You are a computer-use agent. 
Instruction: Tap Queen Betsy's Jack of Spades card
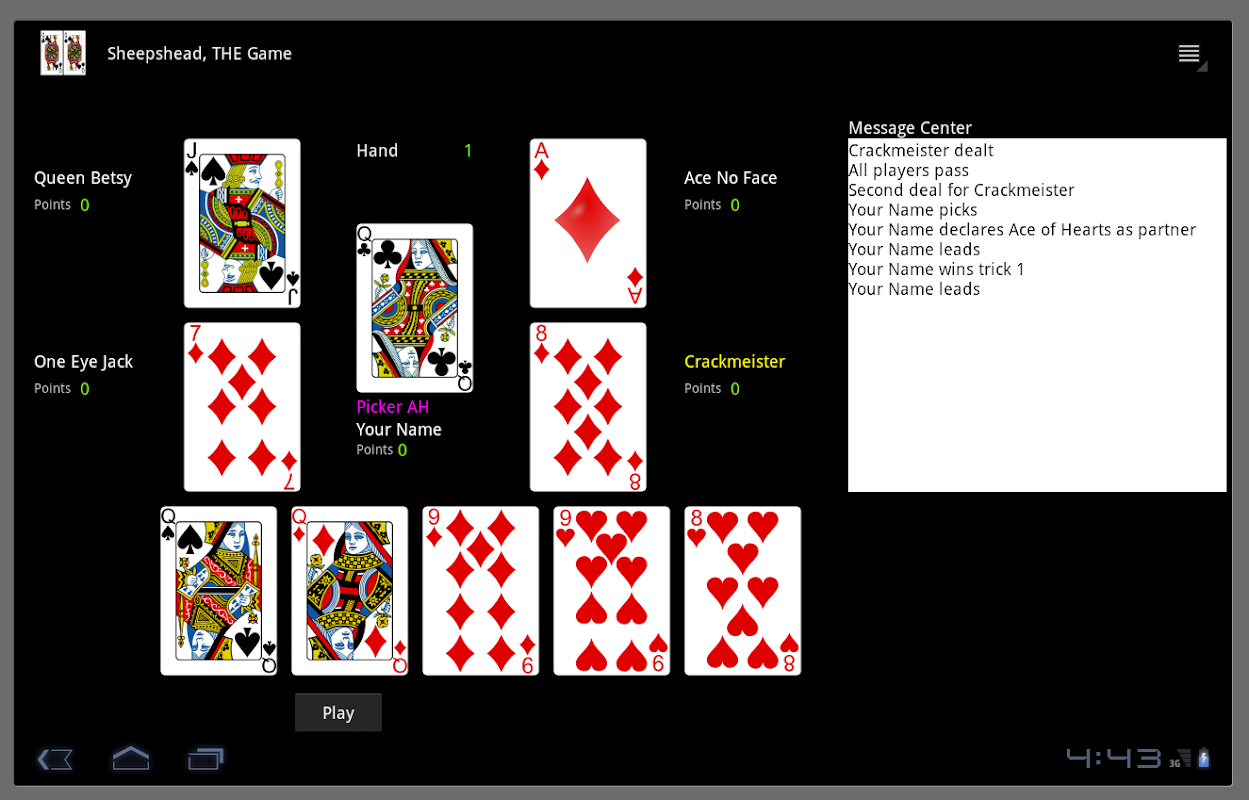pos(242,223)
